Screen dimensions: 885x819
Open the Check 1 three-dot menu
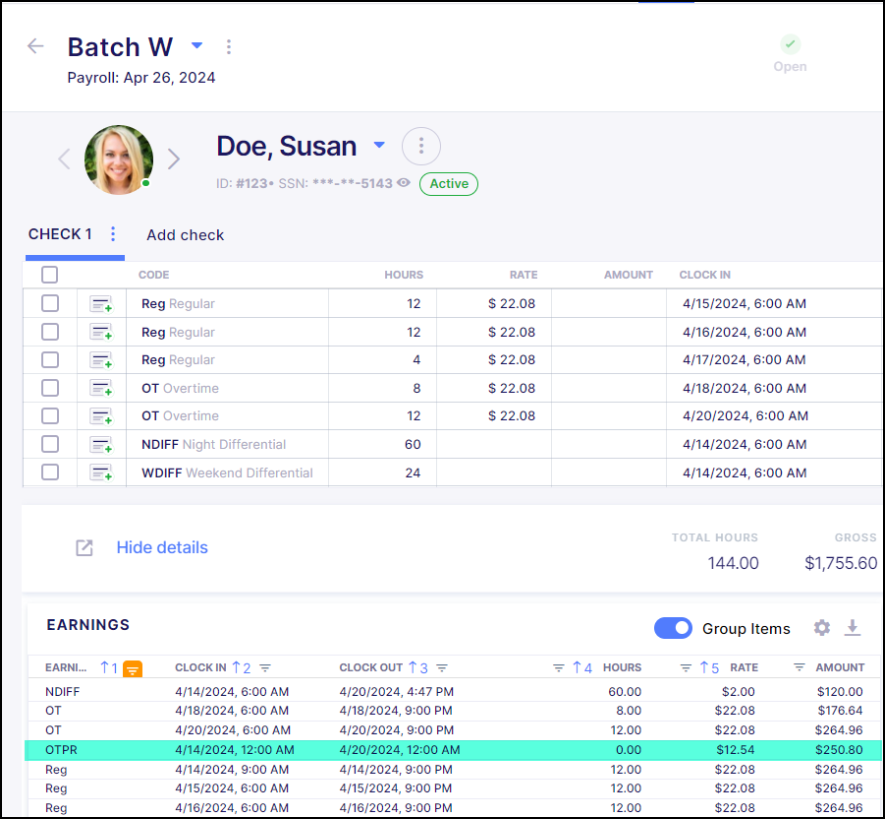tap(113, 234)
